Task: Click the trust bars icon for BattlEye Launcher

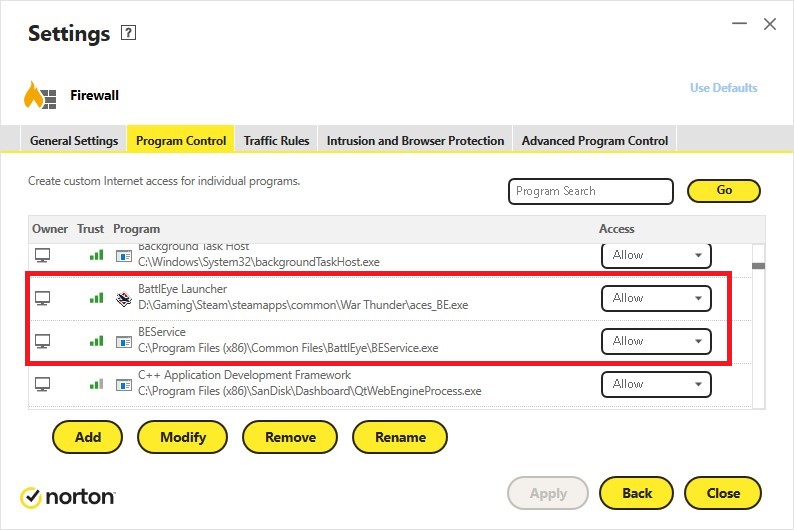Action: pos(96,298)
